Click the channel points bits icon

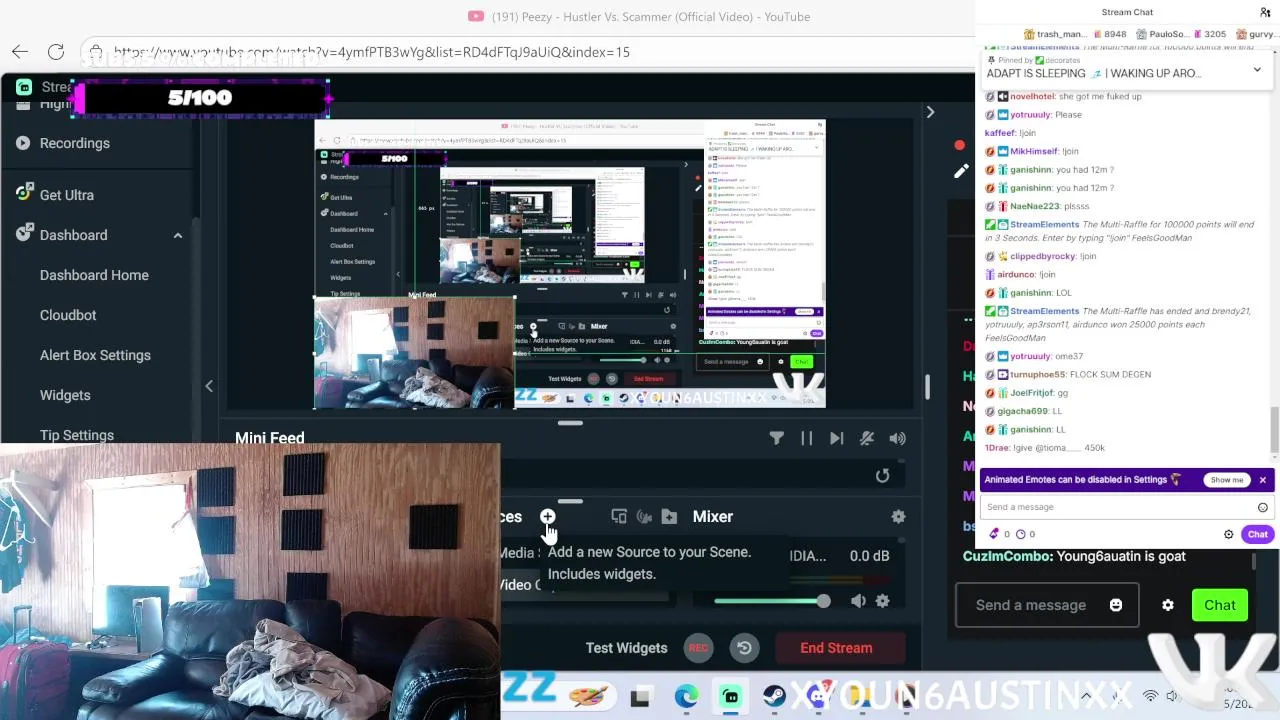point(994,534)
